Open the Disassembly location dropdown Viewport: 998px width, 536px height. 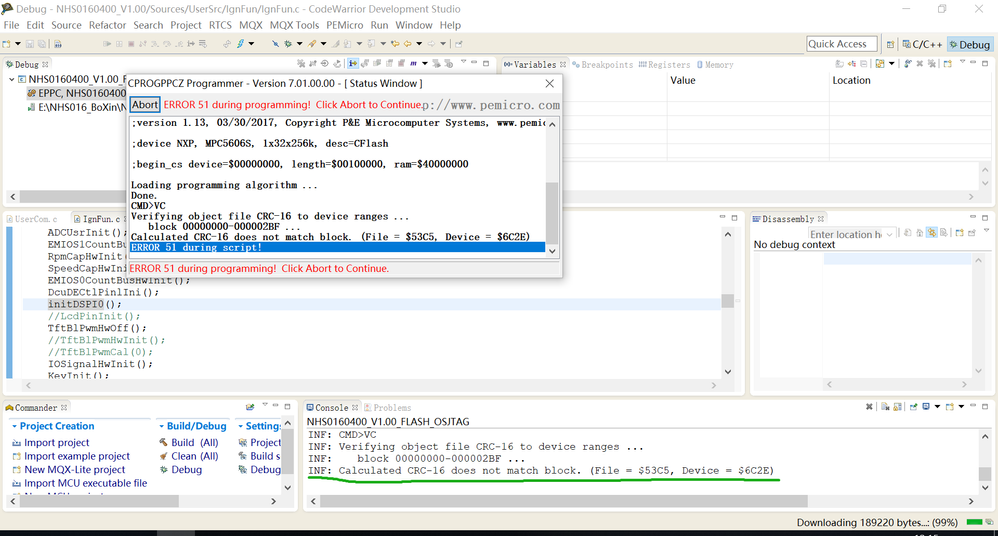tap(889, 234)
